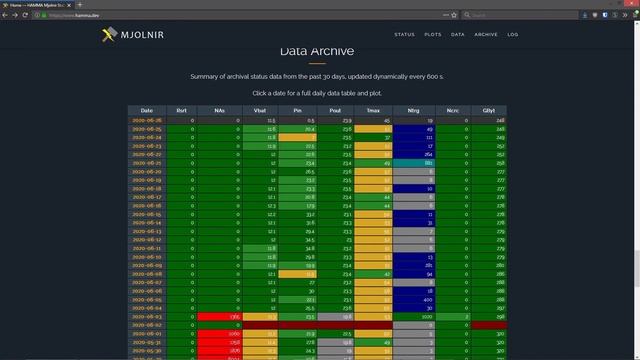Open the 2020-06-16 daily data link

[147, 206]
